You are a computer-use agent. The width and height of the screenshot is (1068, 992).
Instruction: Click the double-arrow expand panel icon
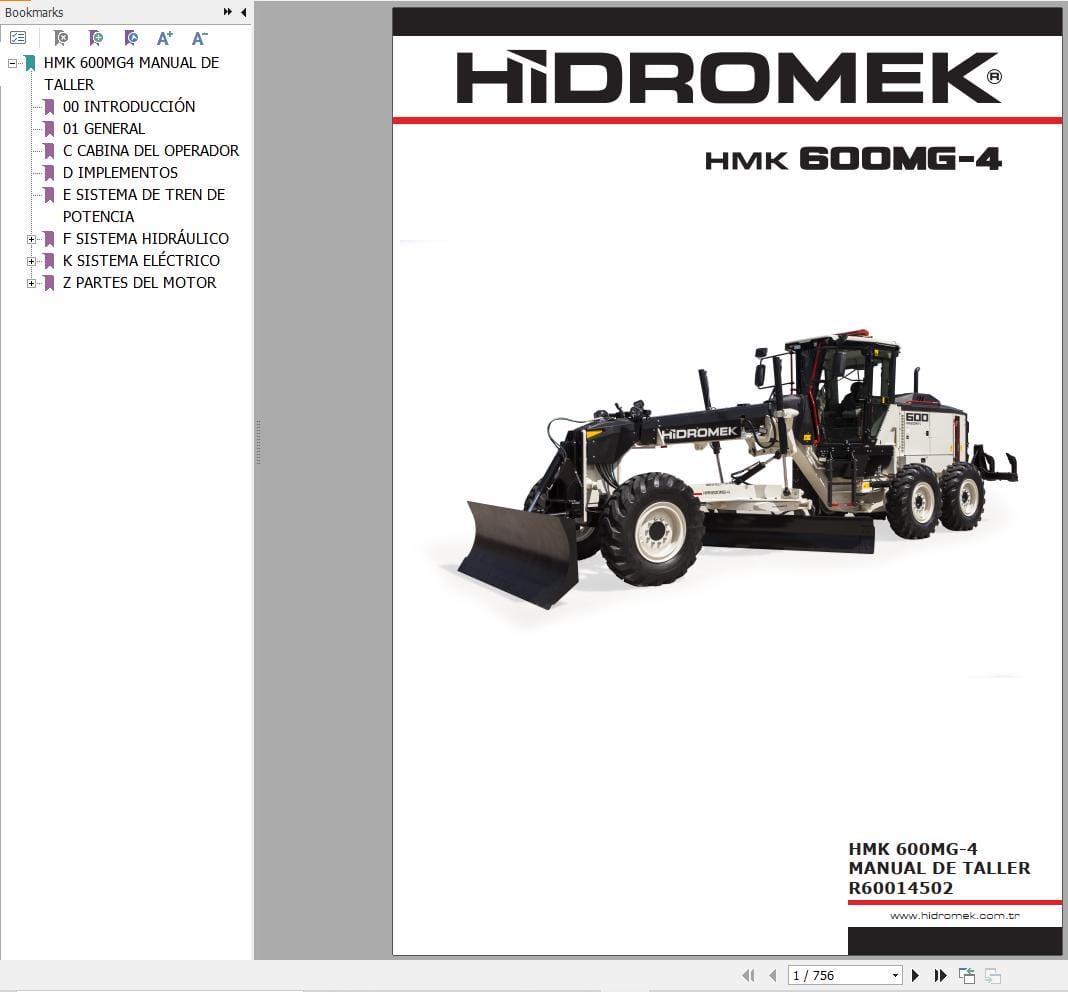click(227, 12)
